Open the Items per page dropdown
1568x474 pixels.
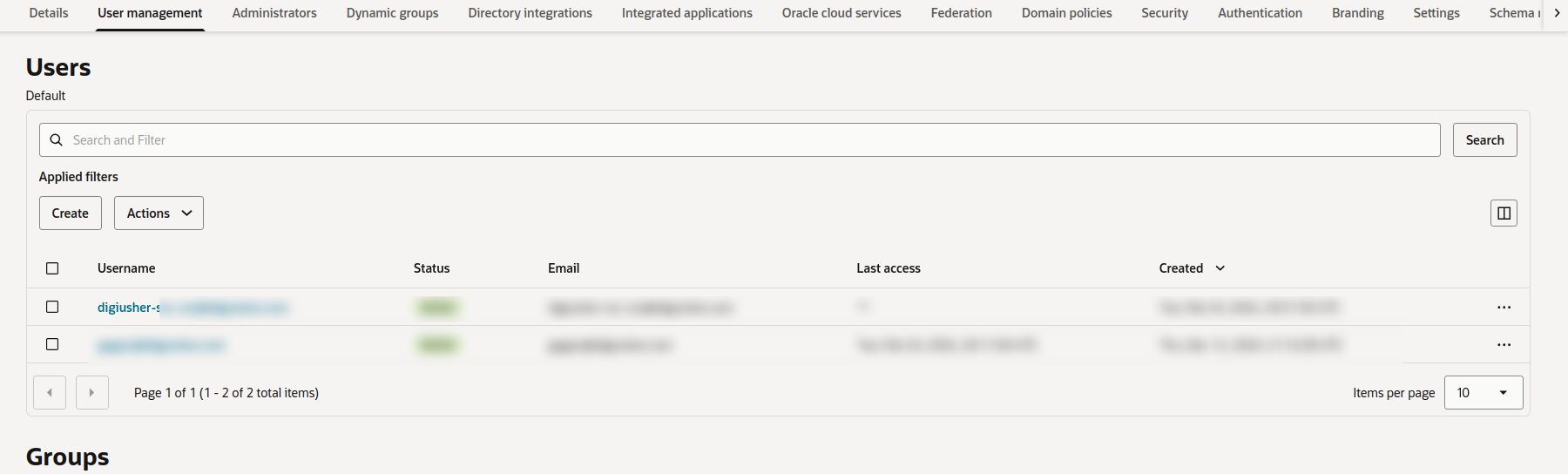(x=1483, y=393)
